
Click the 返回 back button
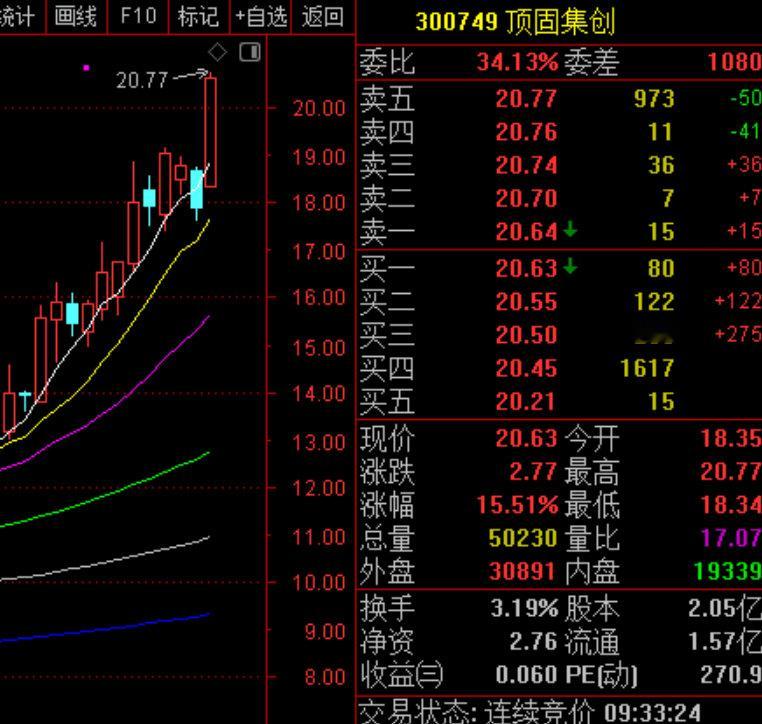pos(323,16)
